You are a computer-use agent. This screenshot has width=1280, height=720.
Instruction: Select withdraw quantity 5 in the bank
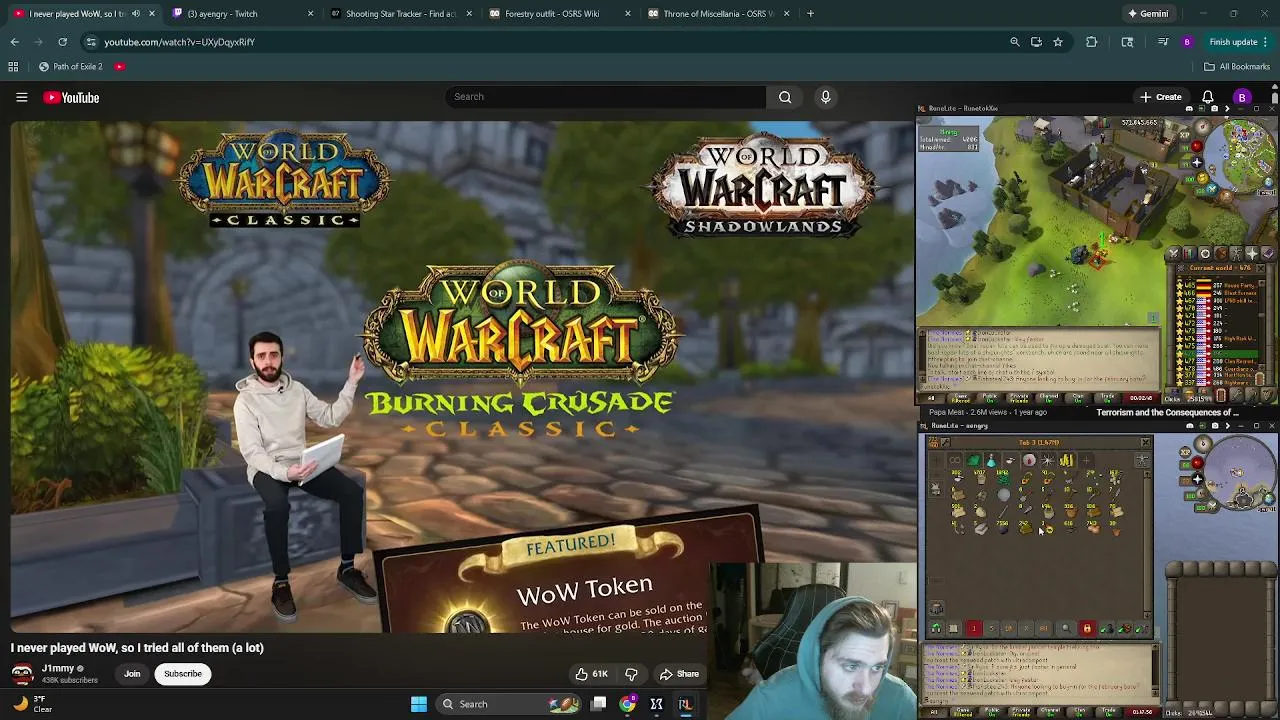(x=991, y=628)
